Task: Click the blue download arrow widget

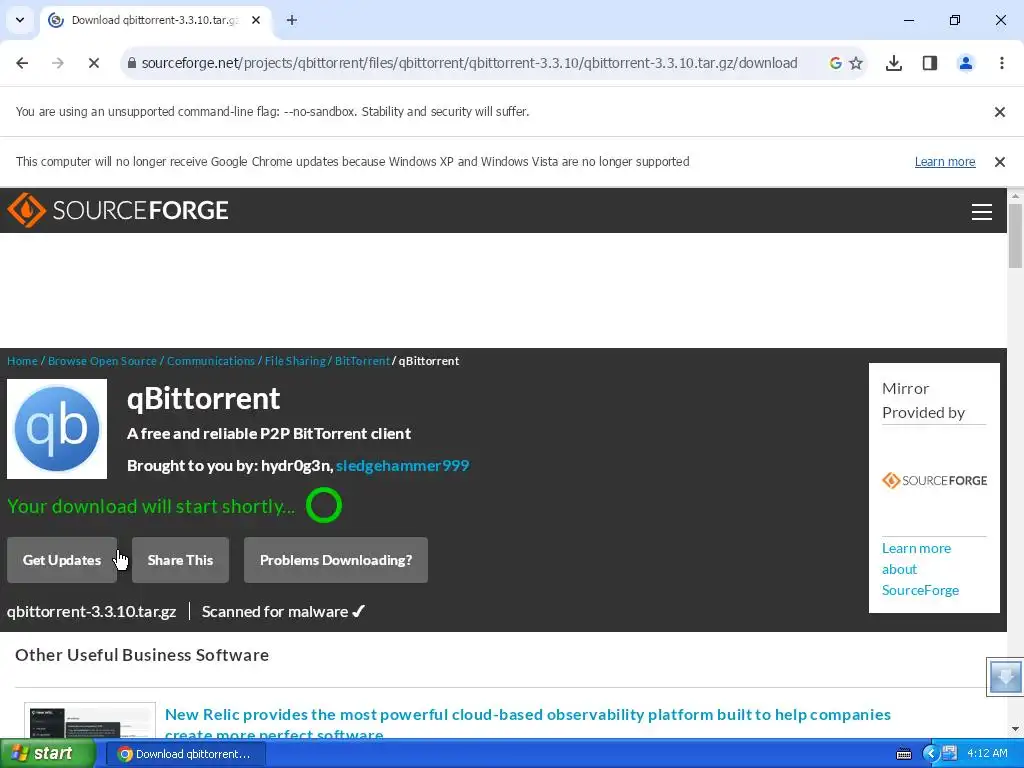Action: pyautogui.click(x=1005, y=677)
